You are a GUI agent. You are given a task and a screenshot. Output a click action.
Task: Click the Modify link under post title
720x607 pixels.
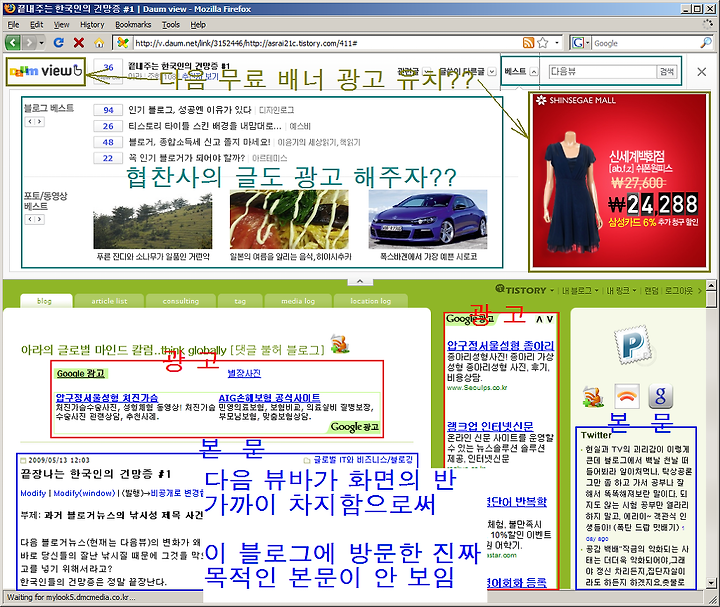tap(33, 493)
